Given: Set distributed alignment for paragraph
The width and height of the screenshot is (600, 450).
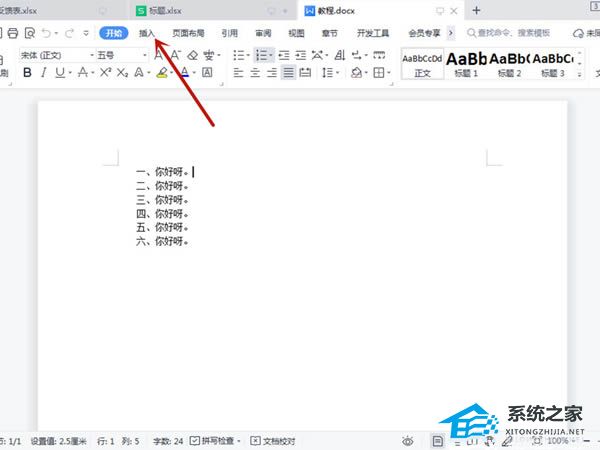Looking at the screenshot, I should tap(305, 72).
